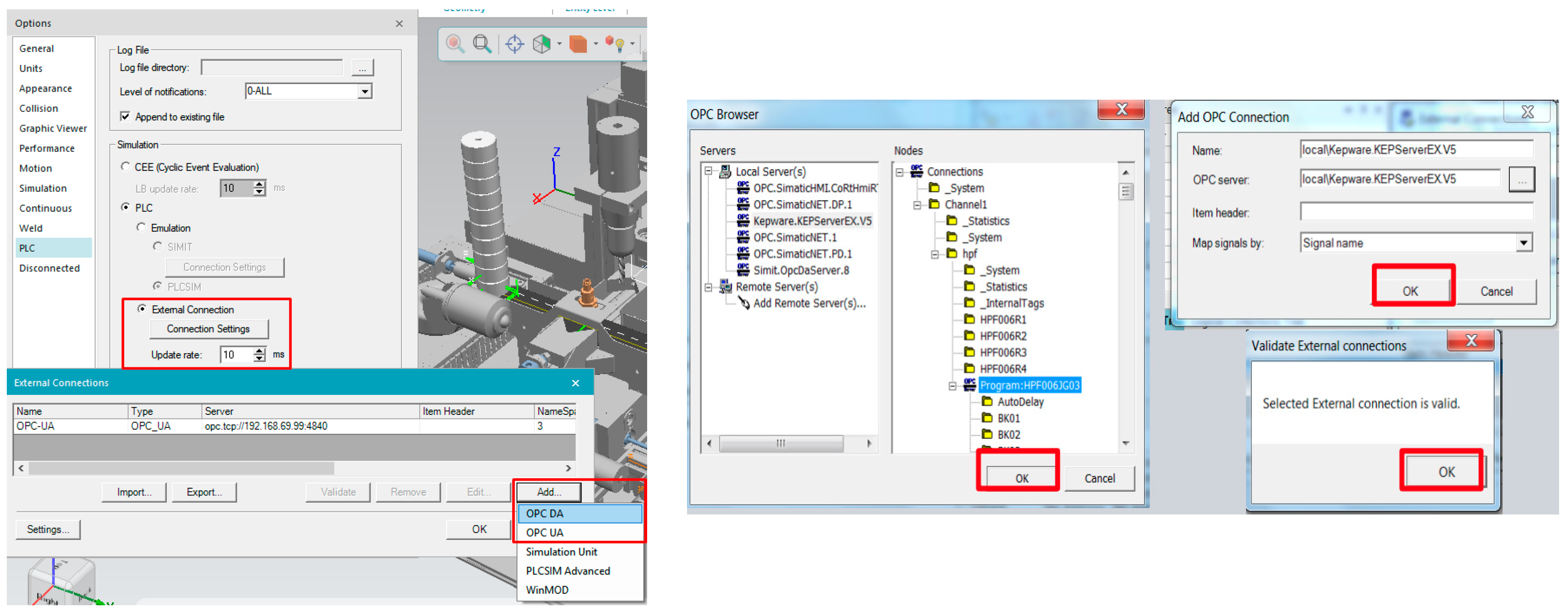Enable Append to existing file checkbox
Screen dimensions: 1568x615
pyautogui.click(x=125, y=116)
